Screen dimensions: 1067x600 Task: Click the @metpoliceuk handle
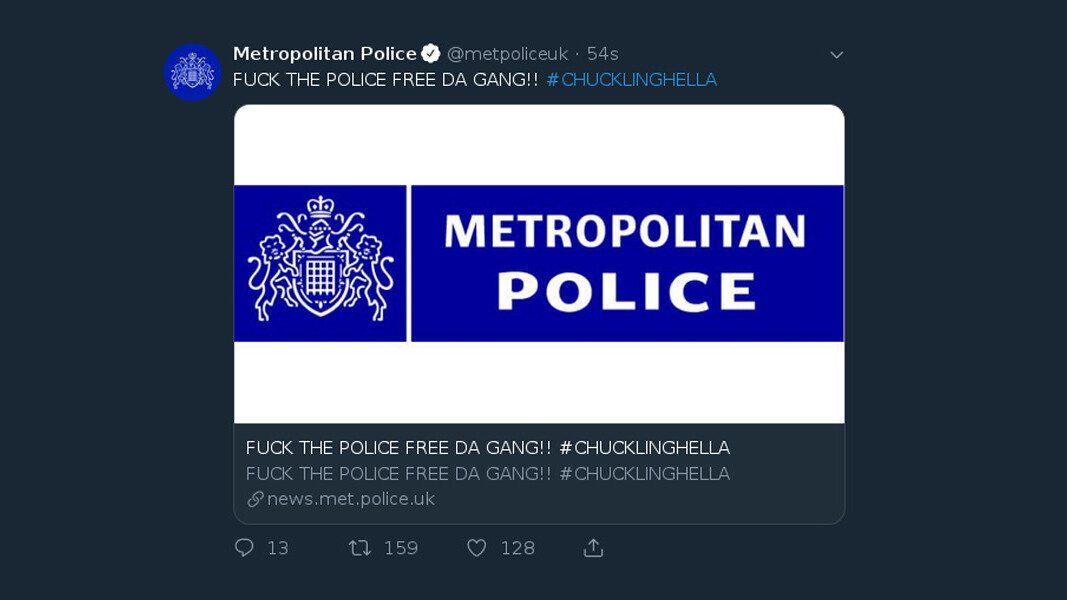[x=507, y=54]
